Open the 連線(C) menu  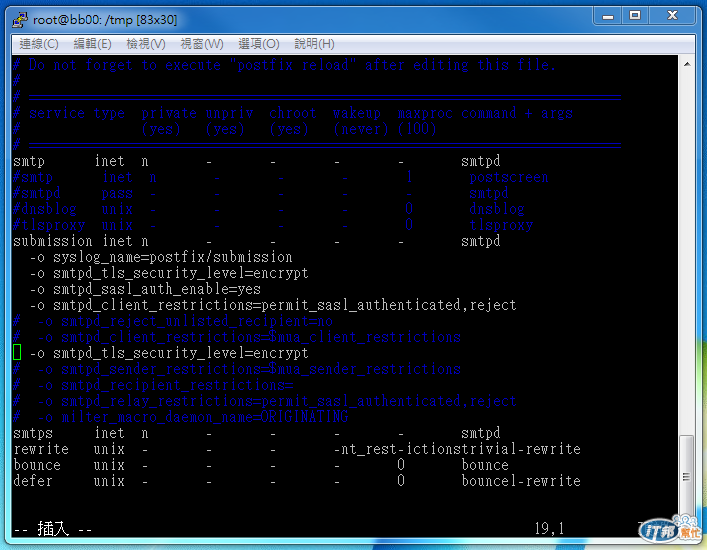coord(39,44)
